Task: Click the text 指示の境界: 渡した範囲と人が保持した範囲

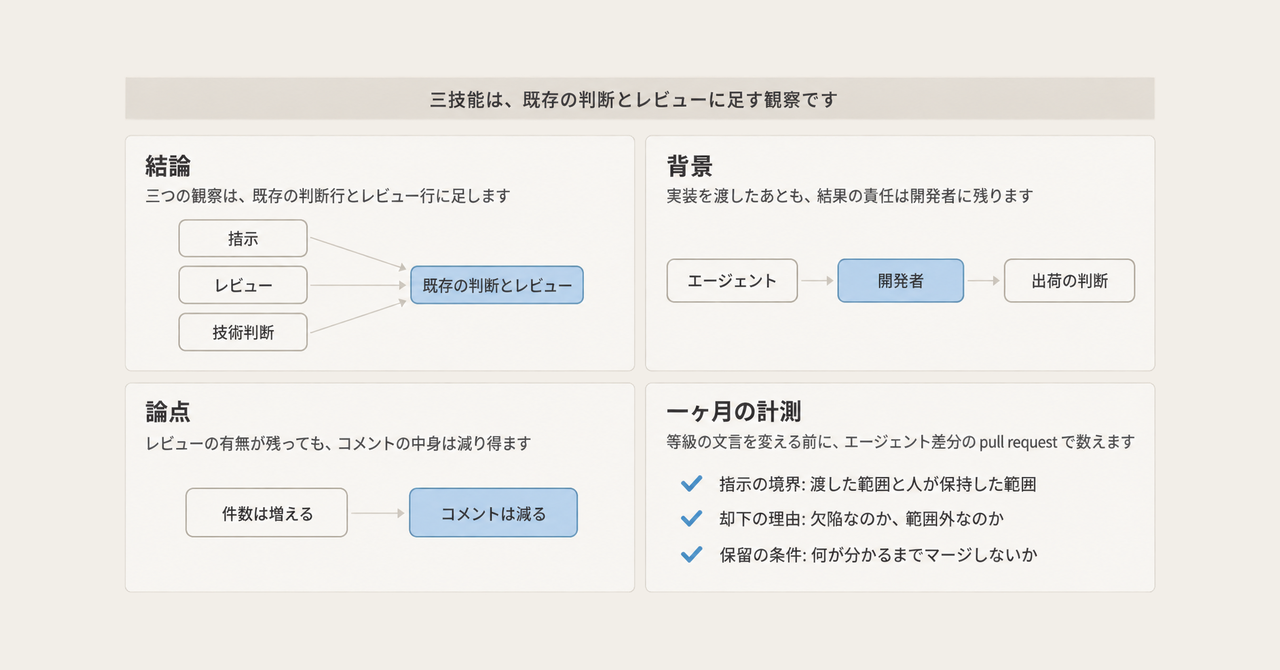Action: [877, 484]
